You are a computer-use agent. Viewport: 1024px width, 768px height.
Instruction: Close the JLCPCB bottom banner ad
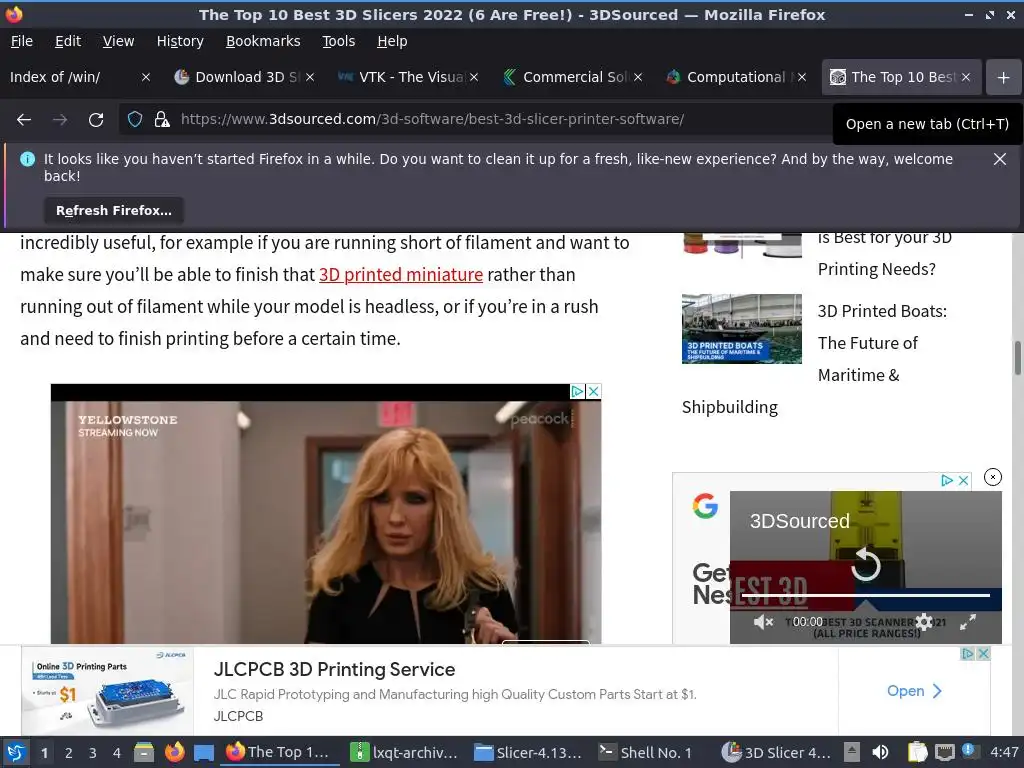[984, 654]
